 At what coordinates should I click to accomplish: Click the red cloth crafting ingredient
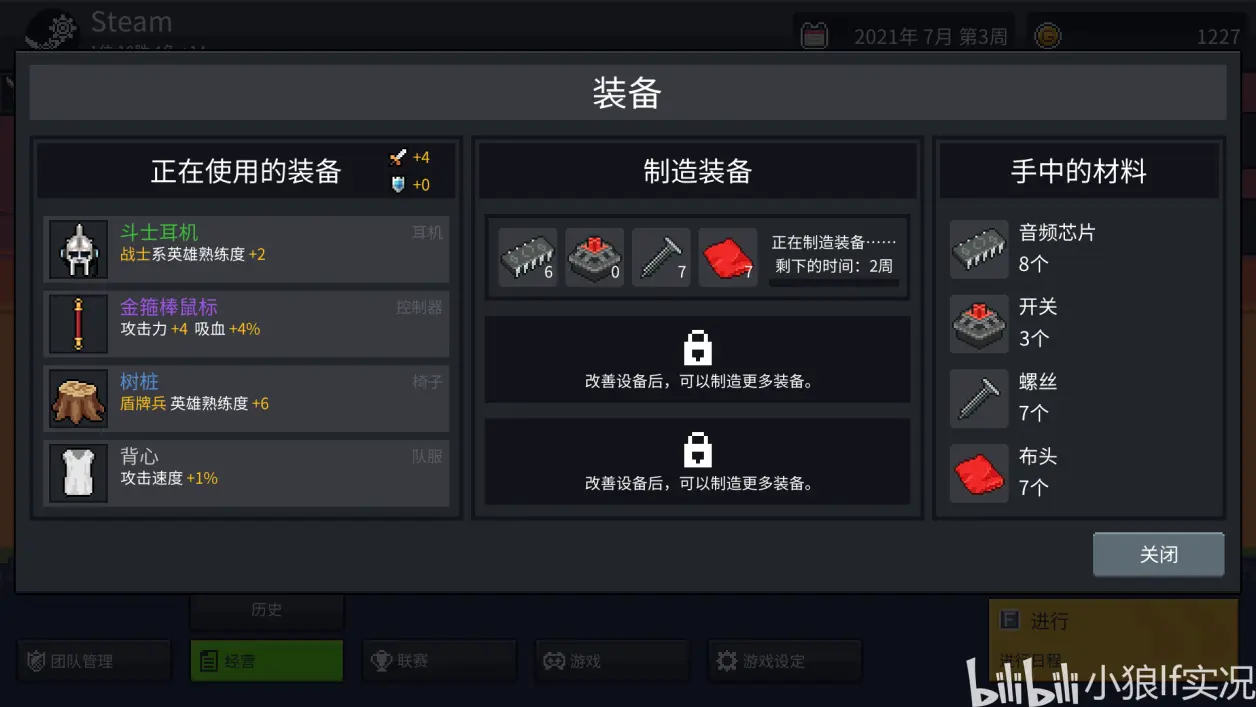728,257
